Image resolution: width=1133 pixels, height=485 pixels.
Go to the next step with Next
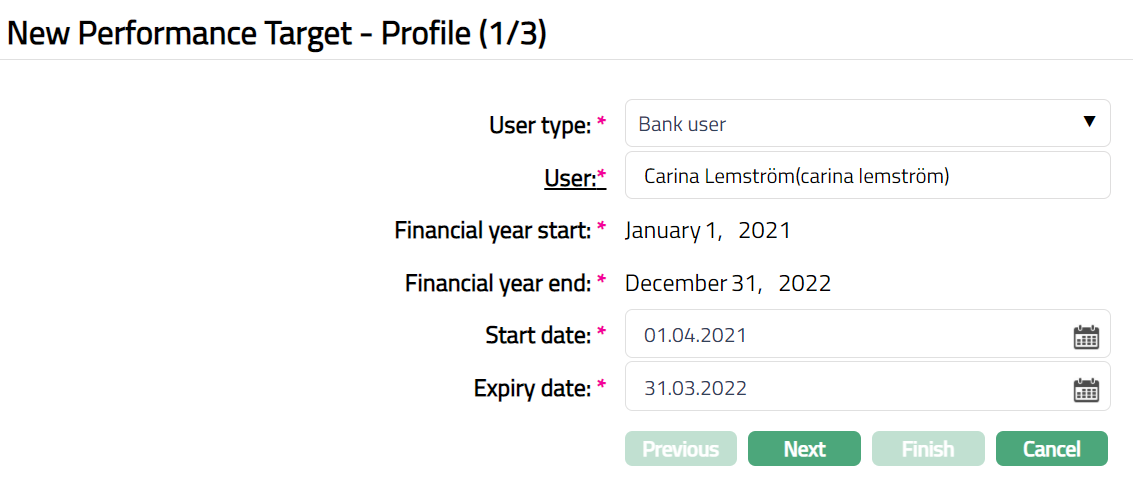tap(804, 449)
